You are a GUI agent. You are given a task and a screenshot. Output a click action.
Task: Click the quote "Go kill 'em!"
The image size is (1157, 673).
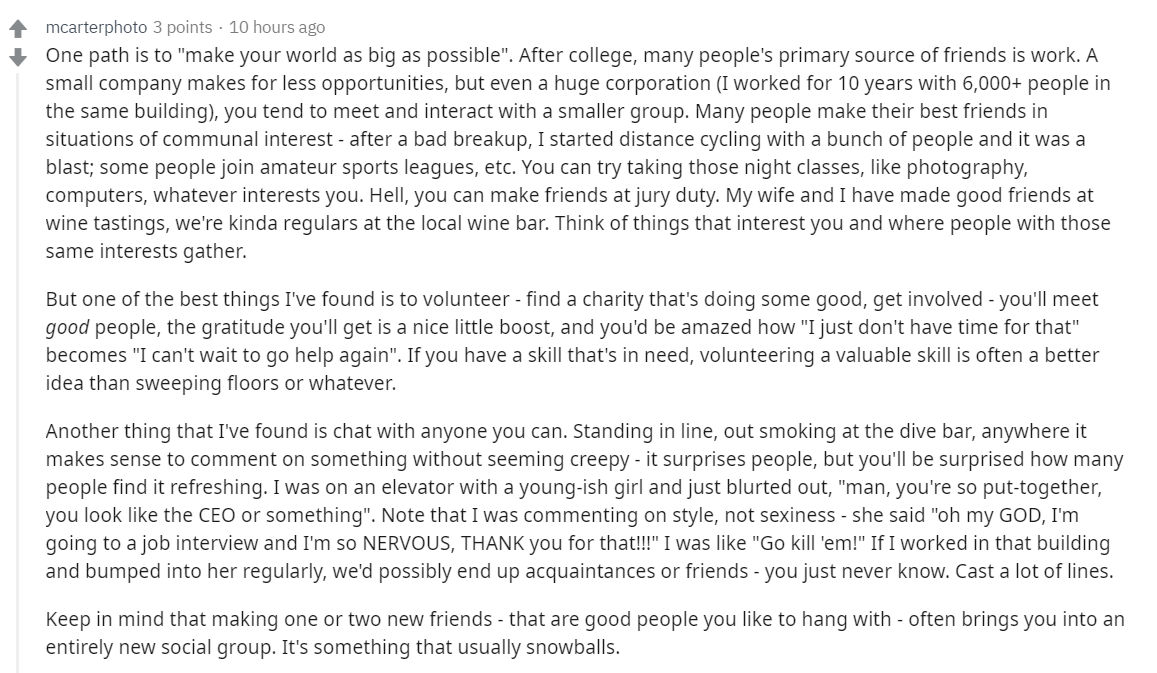coord(809,544)
